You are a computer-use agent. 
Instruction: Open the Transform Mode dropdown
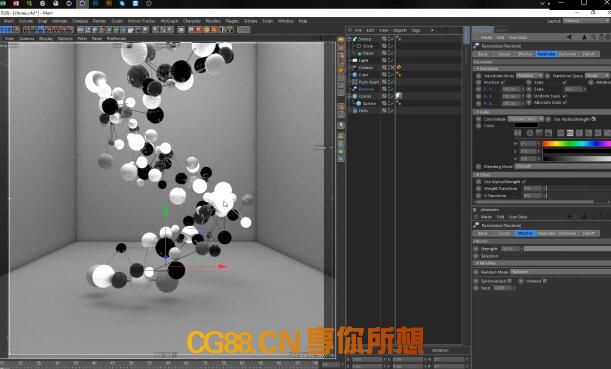point(529,76)
